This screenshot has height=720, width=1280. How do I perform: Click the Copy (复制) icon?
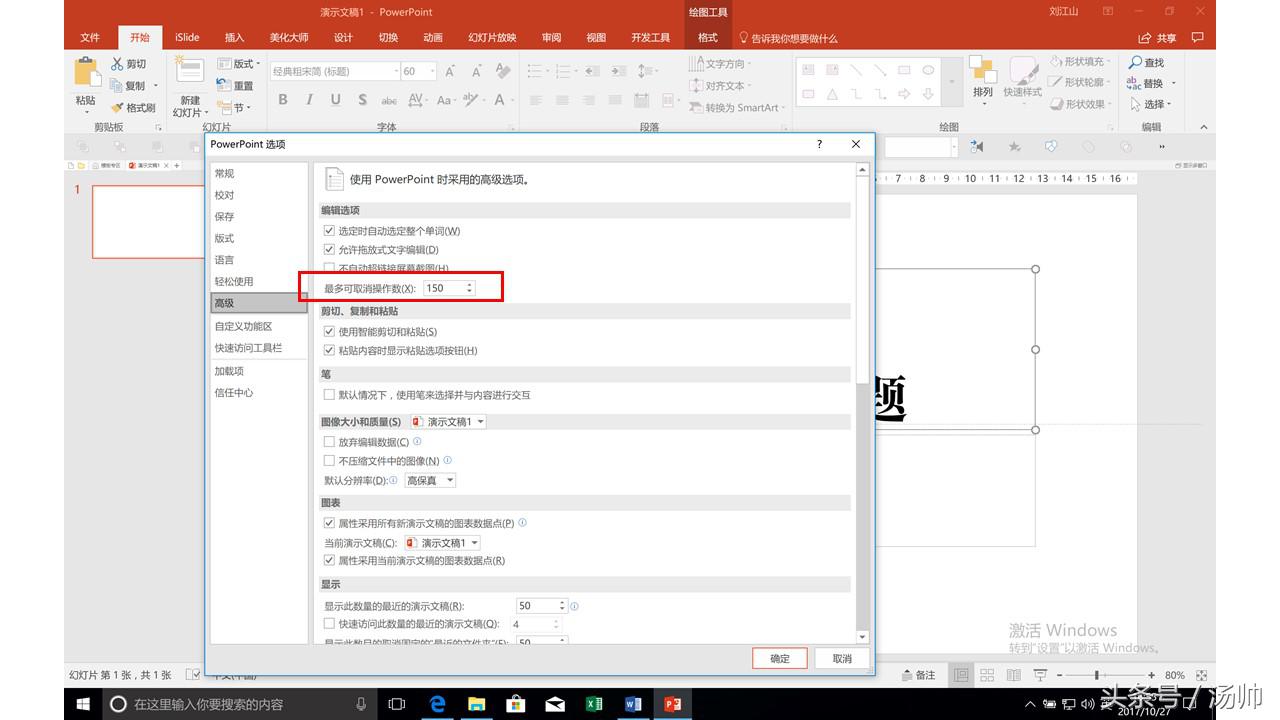[117, 86]
